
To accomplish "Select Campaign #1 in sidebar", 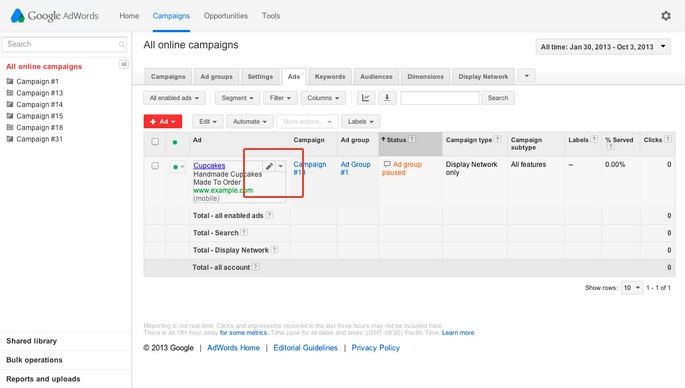I will pyautogui.click(x=37, y=81).
